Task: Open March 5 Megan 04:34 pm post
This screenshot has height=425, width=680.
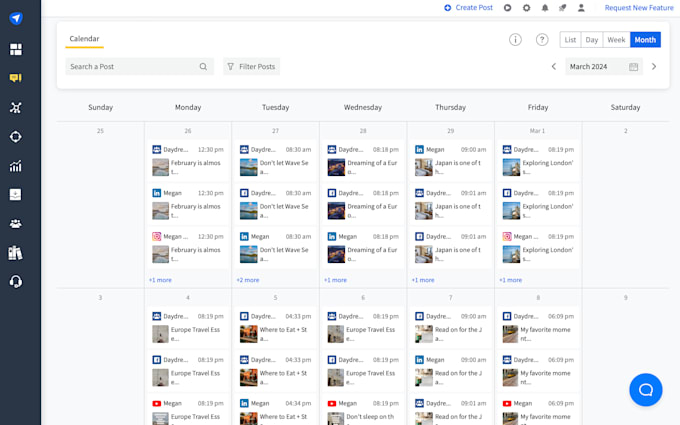Action: point(275,410)
